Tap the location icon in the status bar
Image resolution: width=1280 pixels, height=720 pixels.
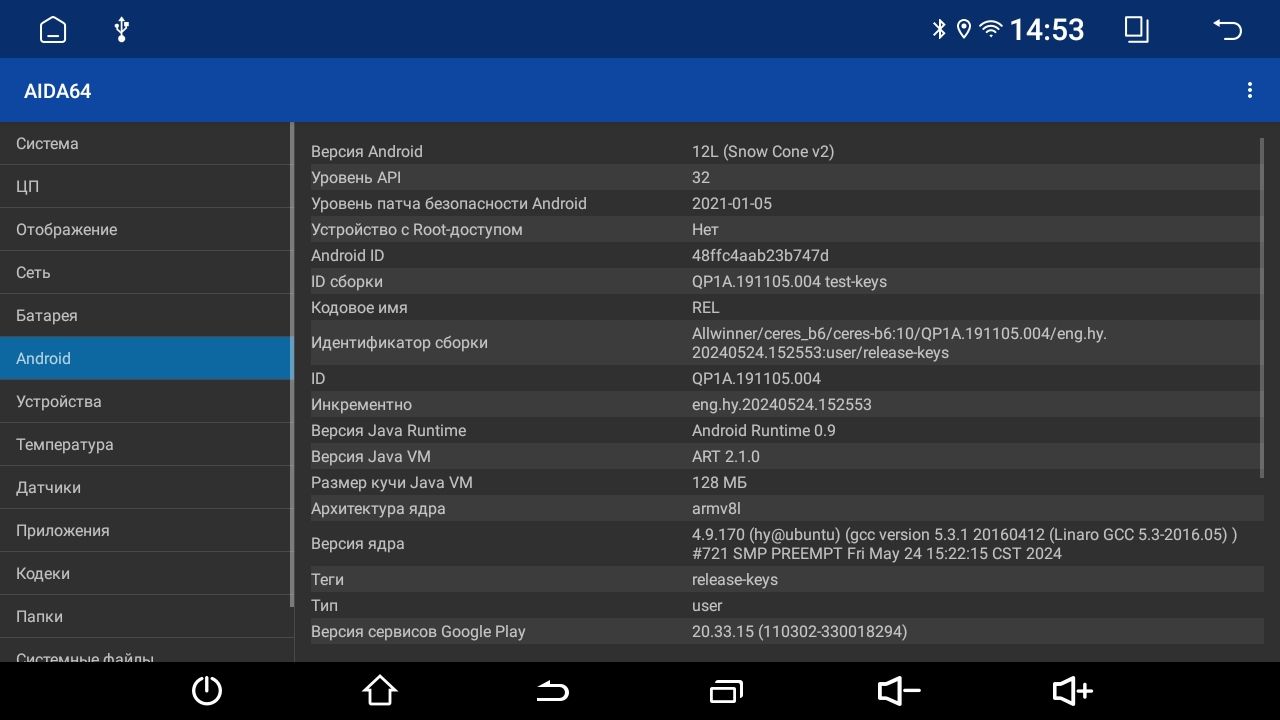pyautogui.click(x=963, y=29)
